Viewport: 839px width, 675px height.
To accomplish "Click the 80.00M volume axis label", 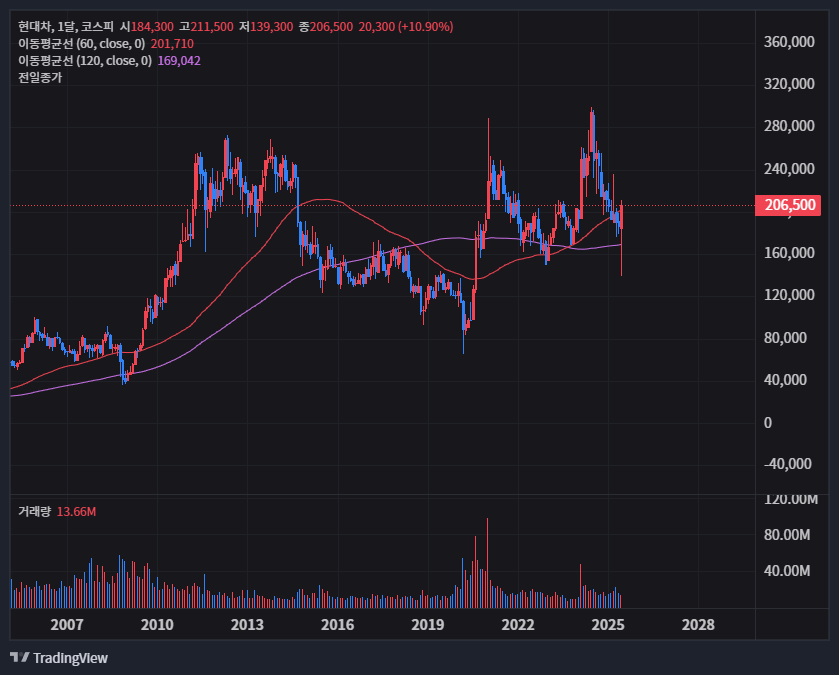I will coord(787,535).
